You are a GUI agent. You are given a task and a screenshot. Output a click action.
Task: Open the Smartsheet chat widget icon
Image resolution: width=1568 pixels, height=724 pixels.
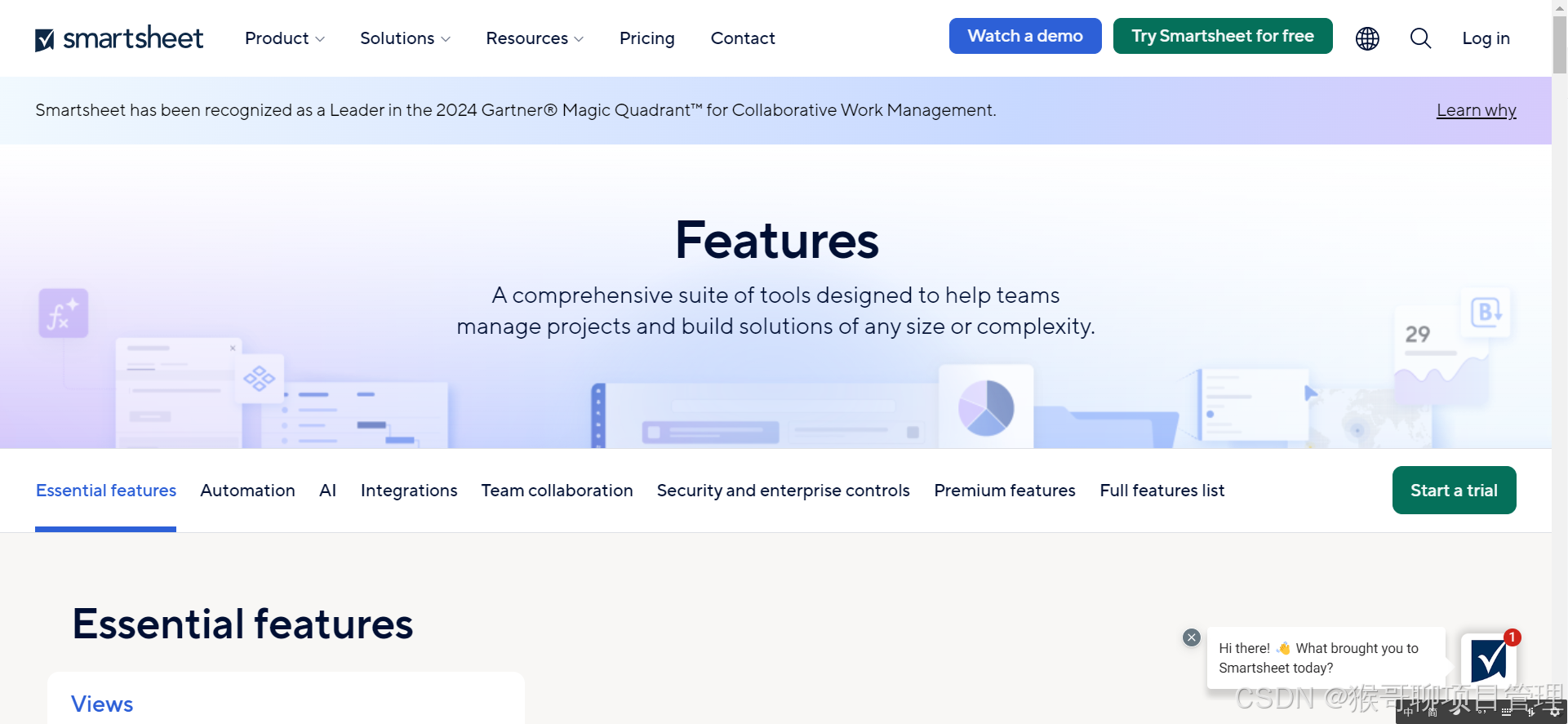pos(1489,660)
